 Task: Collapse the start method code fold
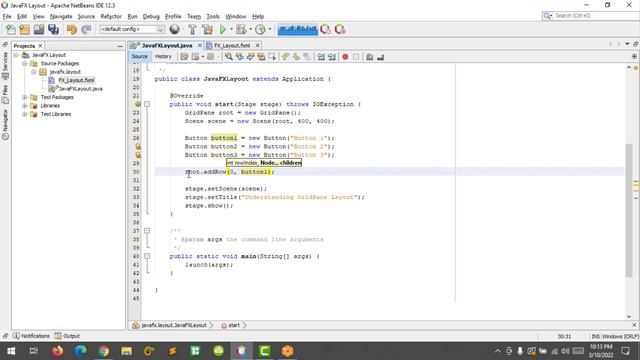point(147,104)
